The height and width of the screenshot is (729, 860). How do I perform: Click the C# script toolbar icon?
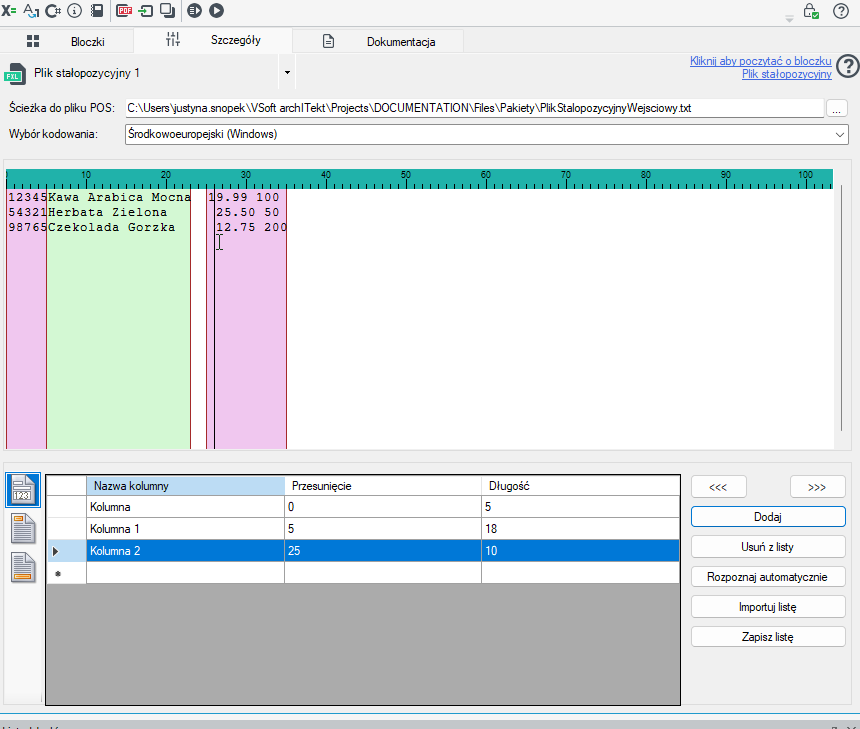point(53,10)
